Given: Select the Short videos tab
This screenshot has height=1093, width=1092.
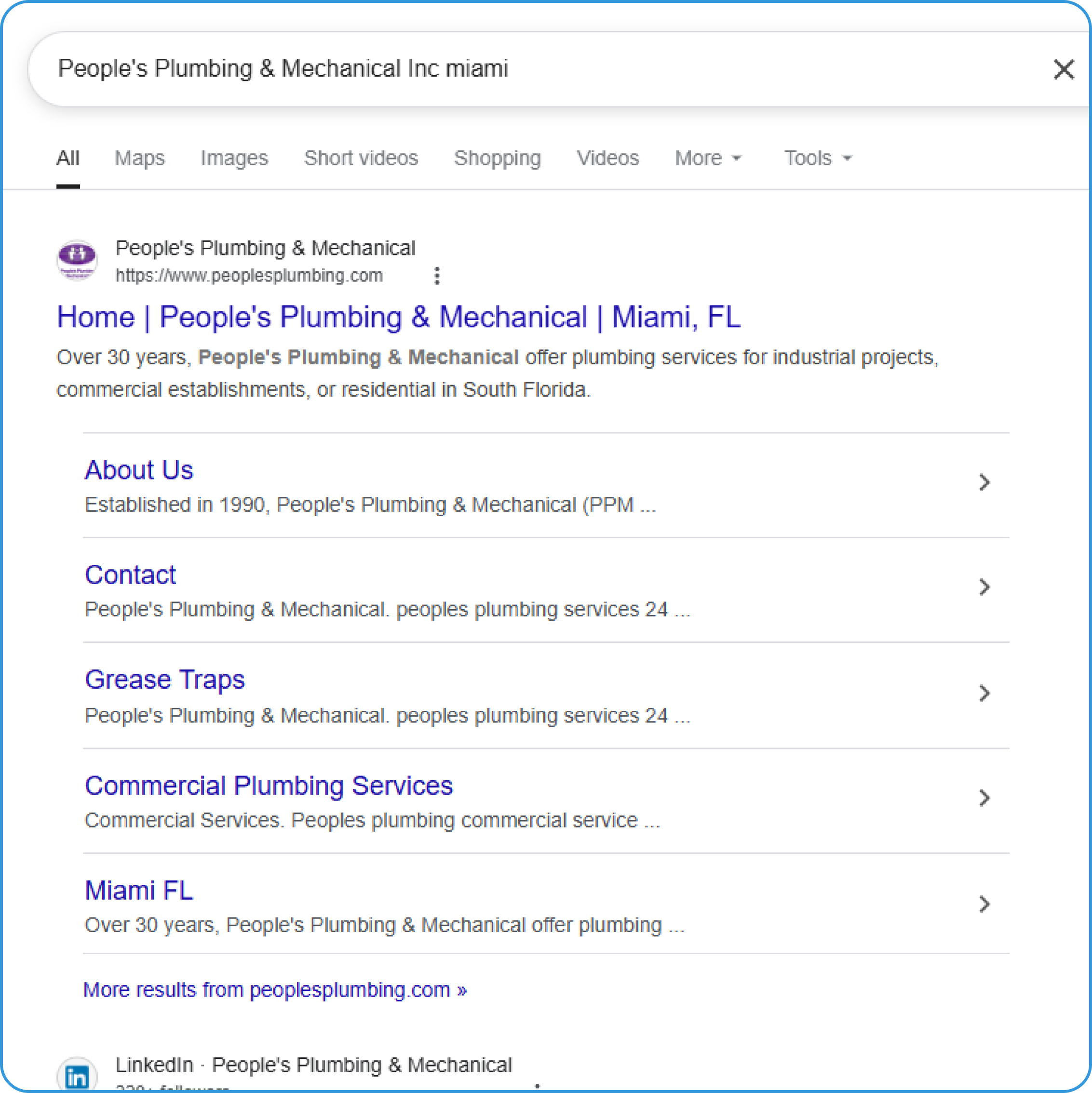Looking at the screenshot, I should pyautogui.click(x=361, y=159).
